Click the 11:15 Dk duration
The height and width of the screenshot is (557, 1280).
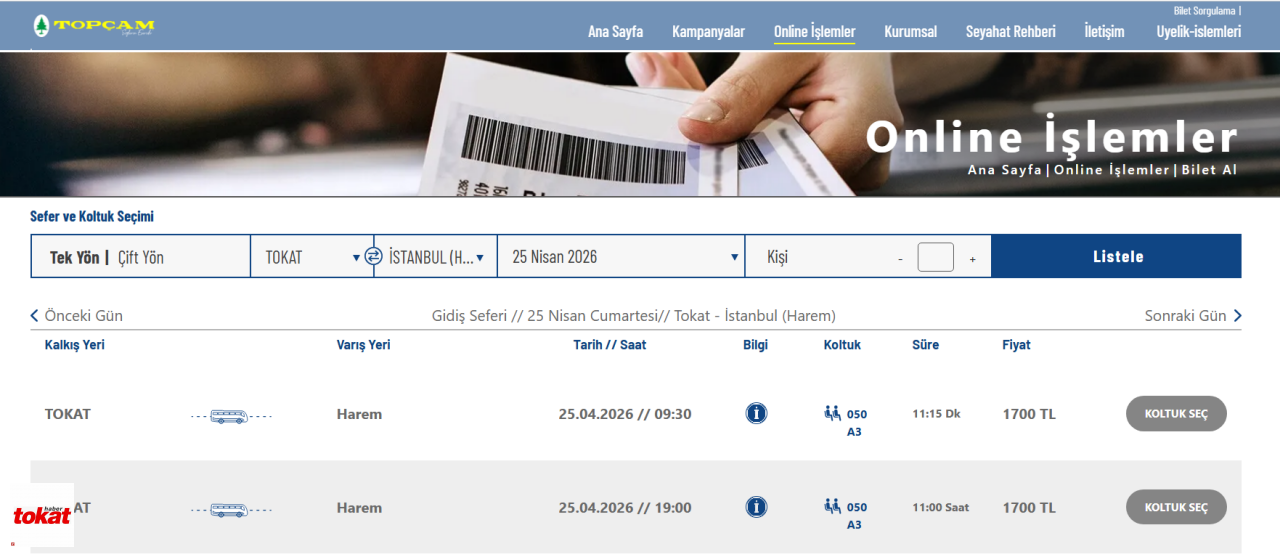click(x=936, y=413)
